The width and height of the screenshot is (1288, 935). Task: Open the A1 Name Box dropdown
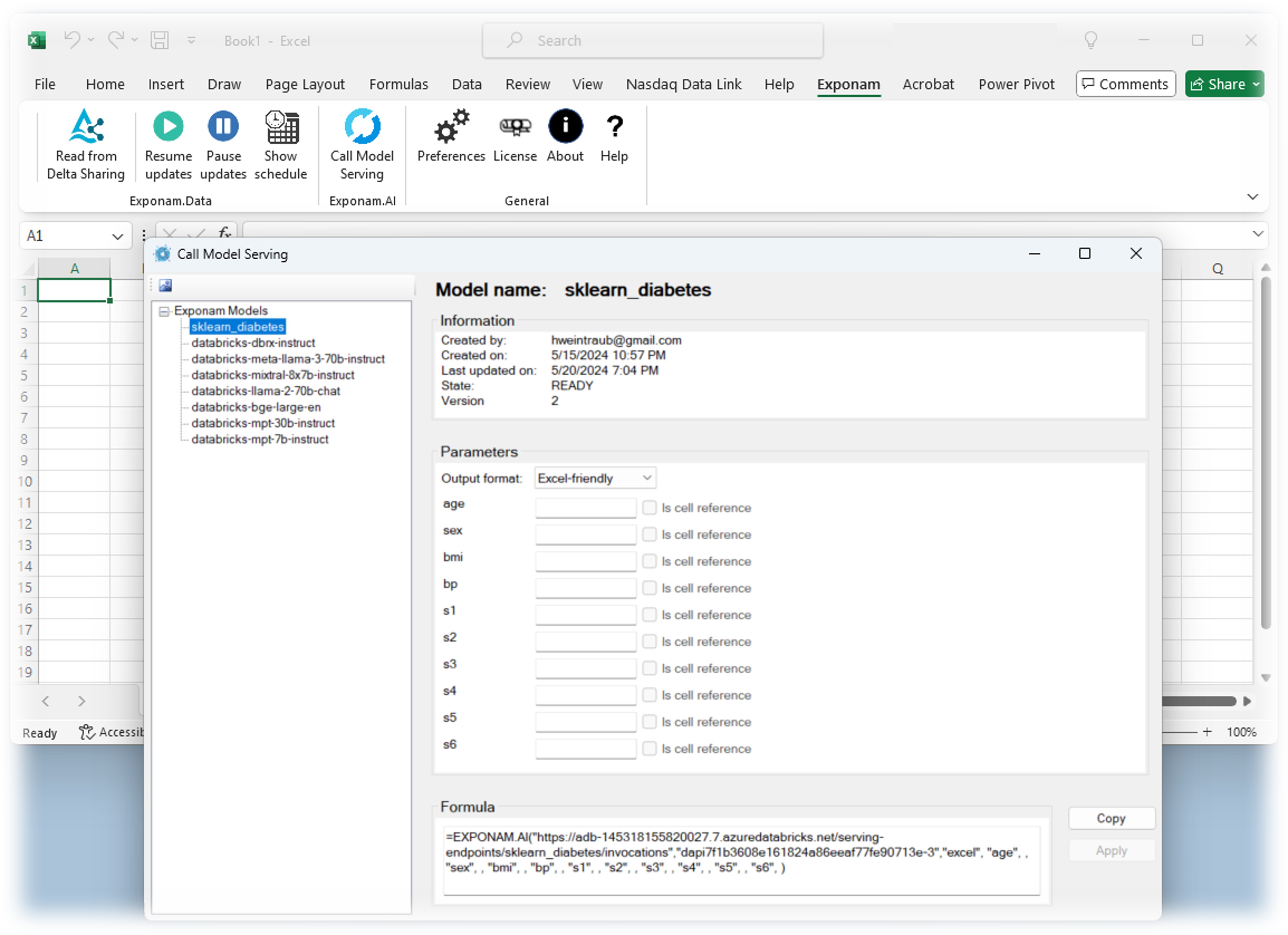117,236
